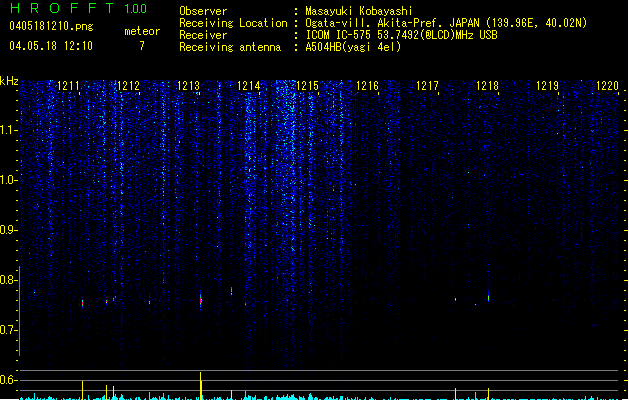The height and width of the screenshot is (400, 629).
Task: Click the 1211 time axis marker
Action: click(69, 86)
